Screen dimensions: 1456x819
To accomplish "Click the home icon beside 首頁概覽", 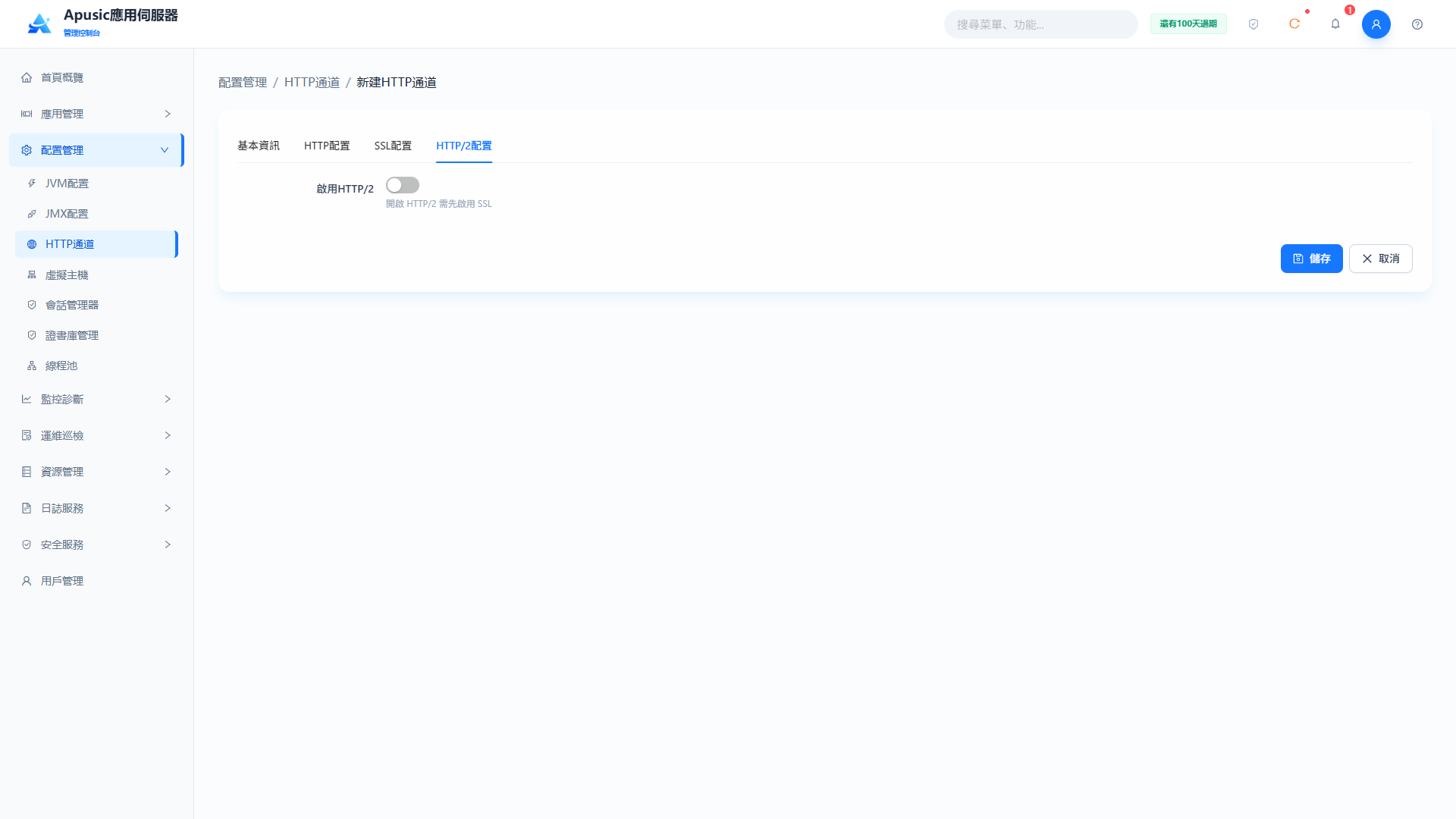I will point(27,77).
